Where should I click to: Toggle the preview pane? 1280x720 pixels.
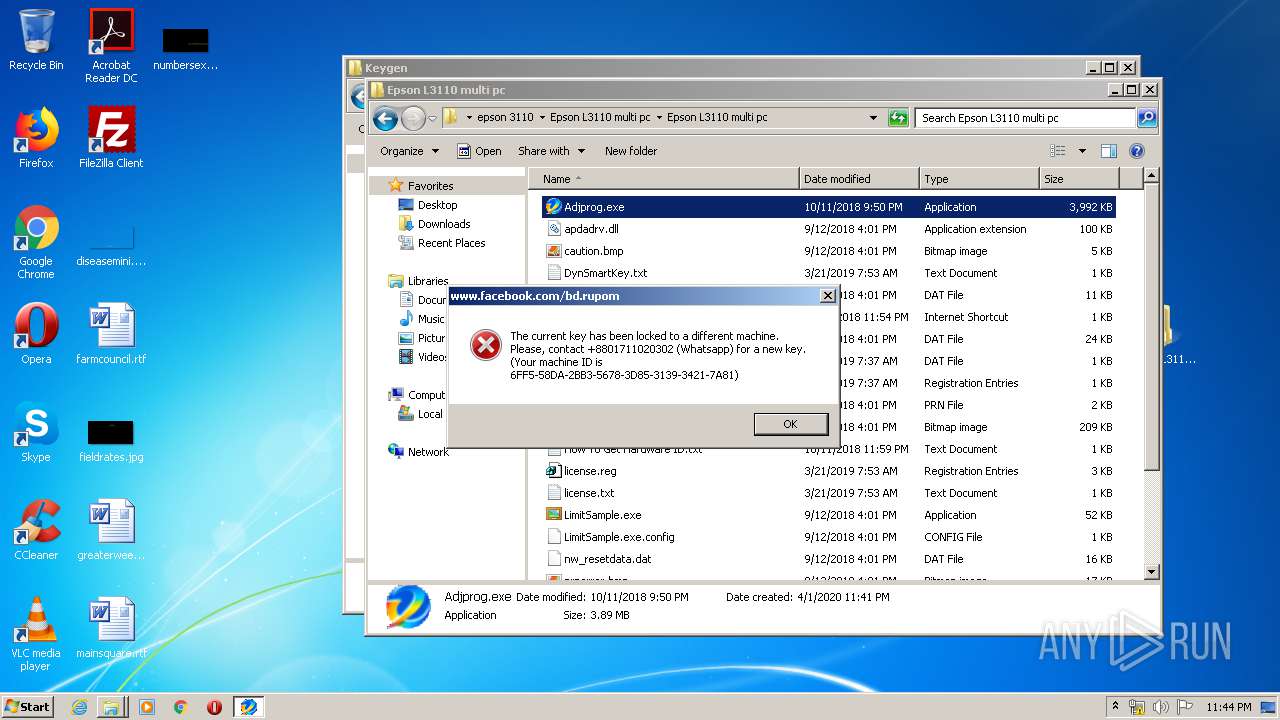[x=1108, y=151]
